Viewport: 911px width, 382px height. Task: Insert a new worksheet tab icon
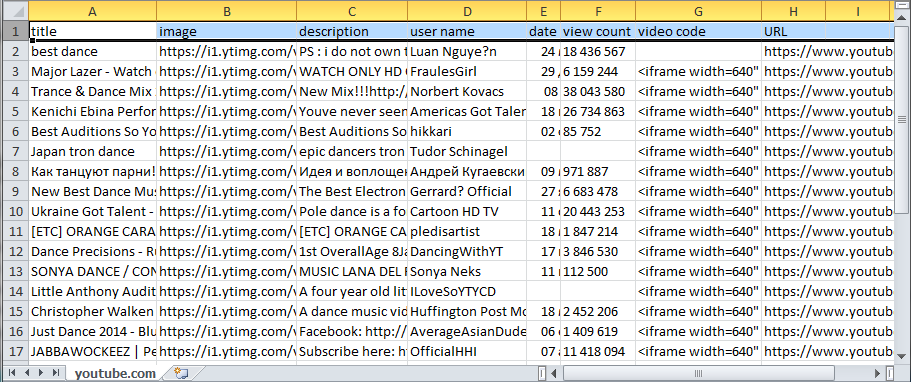point(182,373)
